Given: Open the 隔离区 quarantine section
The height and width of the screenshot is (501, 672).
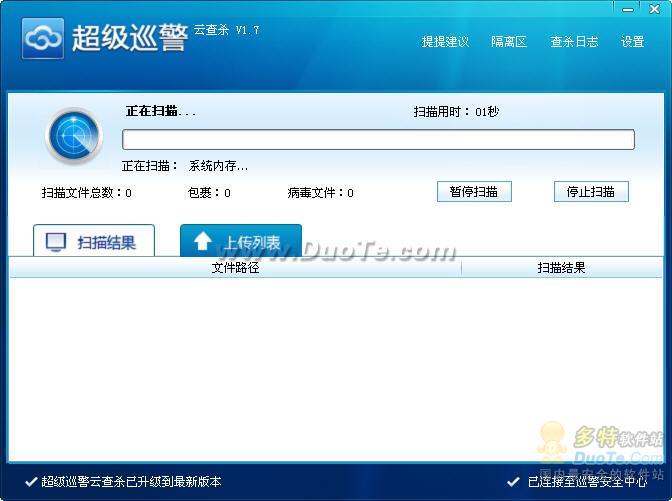Looking at the screenshot, I should [x=509, y=42].
